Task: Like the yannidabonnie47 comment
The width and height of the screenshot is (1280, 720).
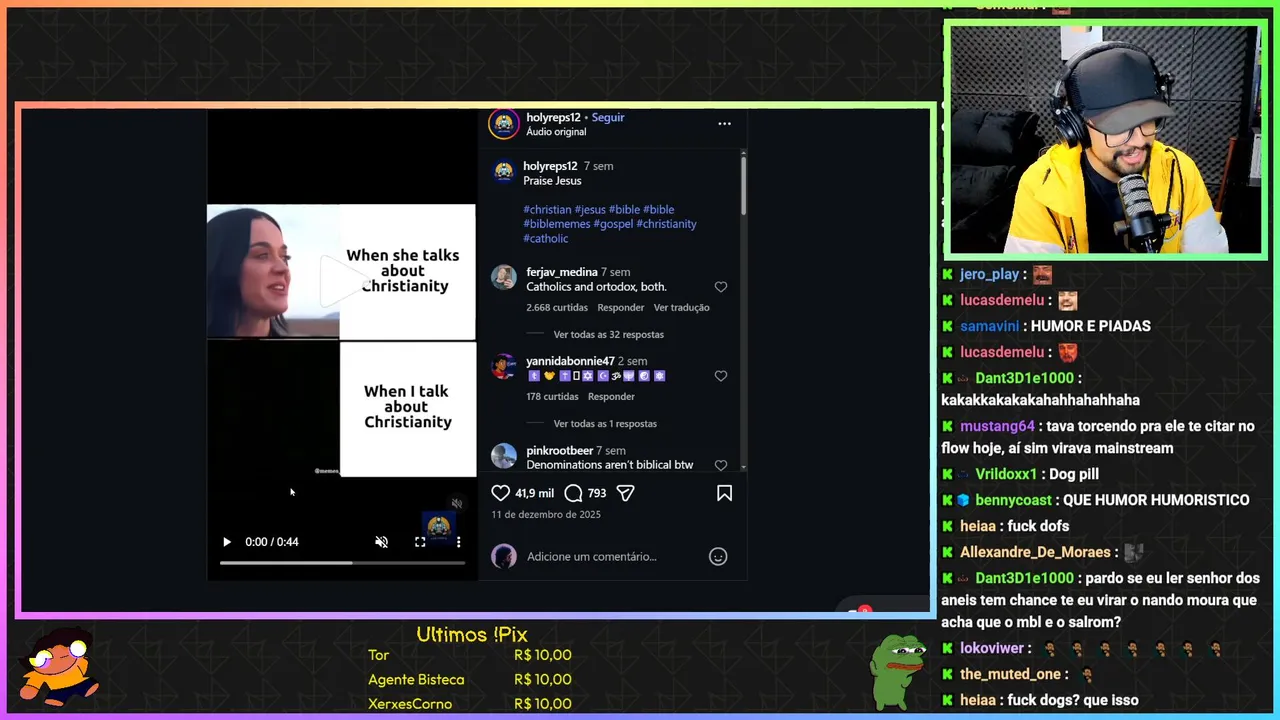Action: coord(721,376)
